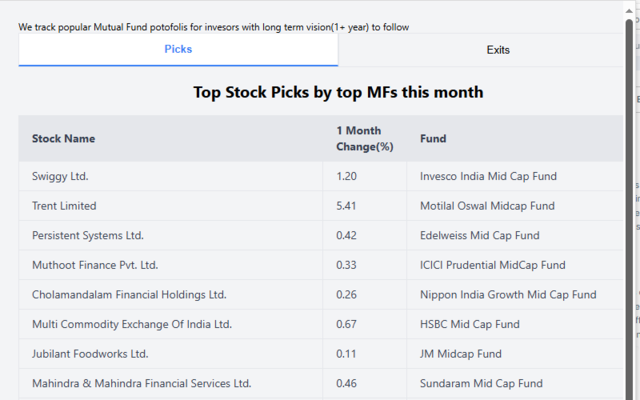Select Edelweiss Mid Cap Fund

(479, 236)
